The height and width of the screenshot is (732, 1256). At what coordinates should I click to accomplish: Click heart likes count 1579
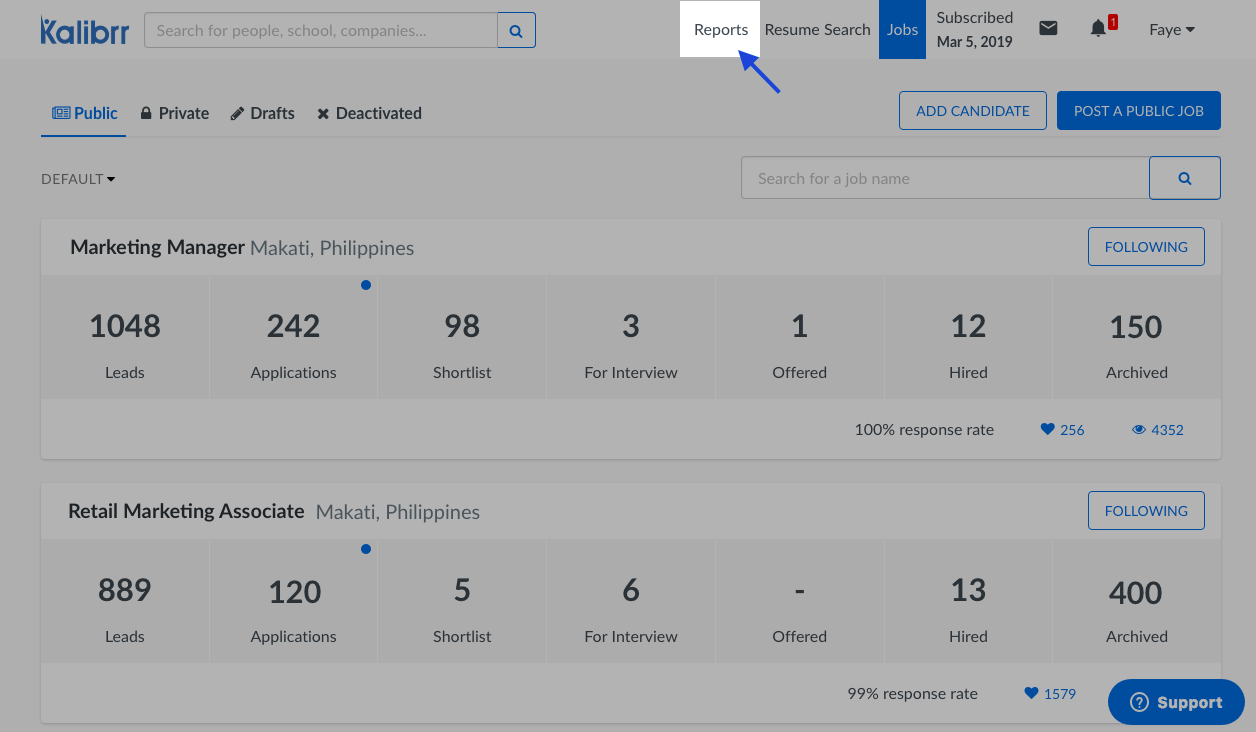click(1050, 694)
